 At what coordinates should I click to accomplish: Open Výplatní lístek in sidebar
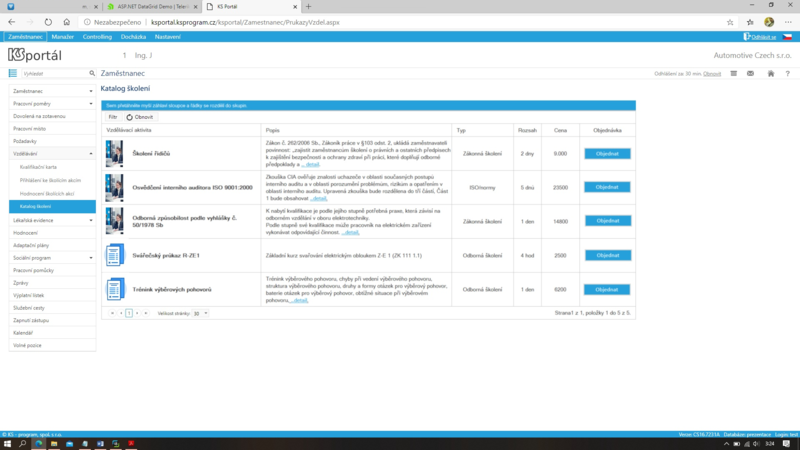(x=29, y=295)
